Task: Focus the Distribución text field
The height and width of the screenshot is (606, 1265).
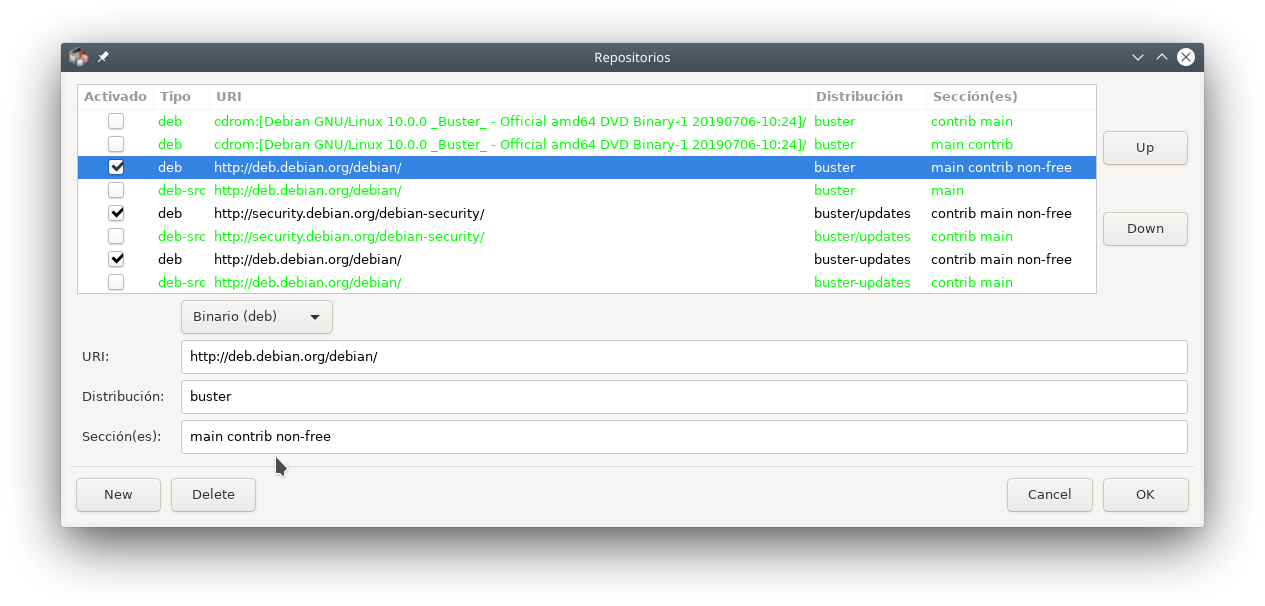Action: point(684,396)
